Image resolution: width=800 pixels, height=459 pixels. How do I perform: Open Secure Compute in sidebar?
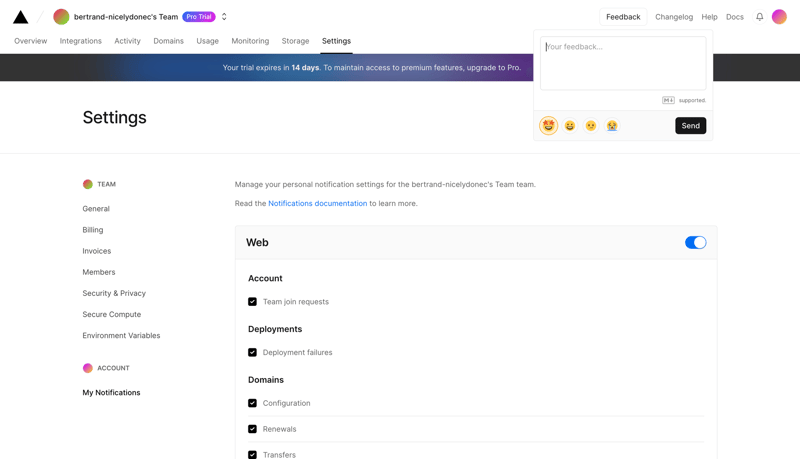point(112,315)
